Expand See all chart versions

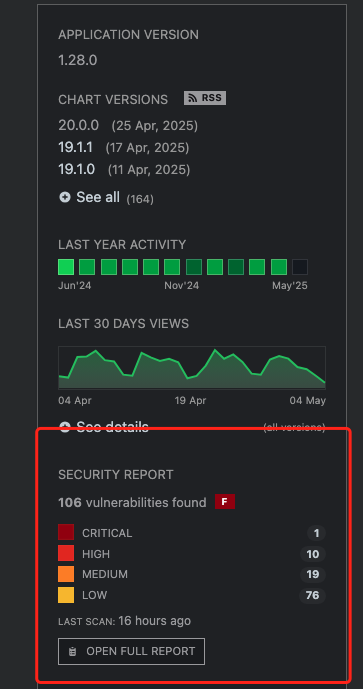click(98, 197)
